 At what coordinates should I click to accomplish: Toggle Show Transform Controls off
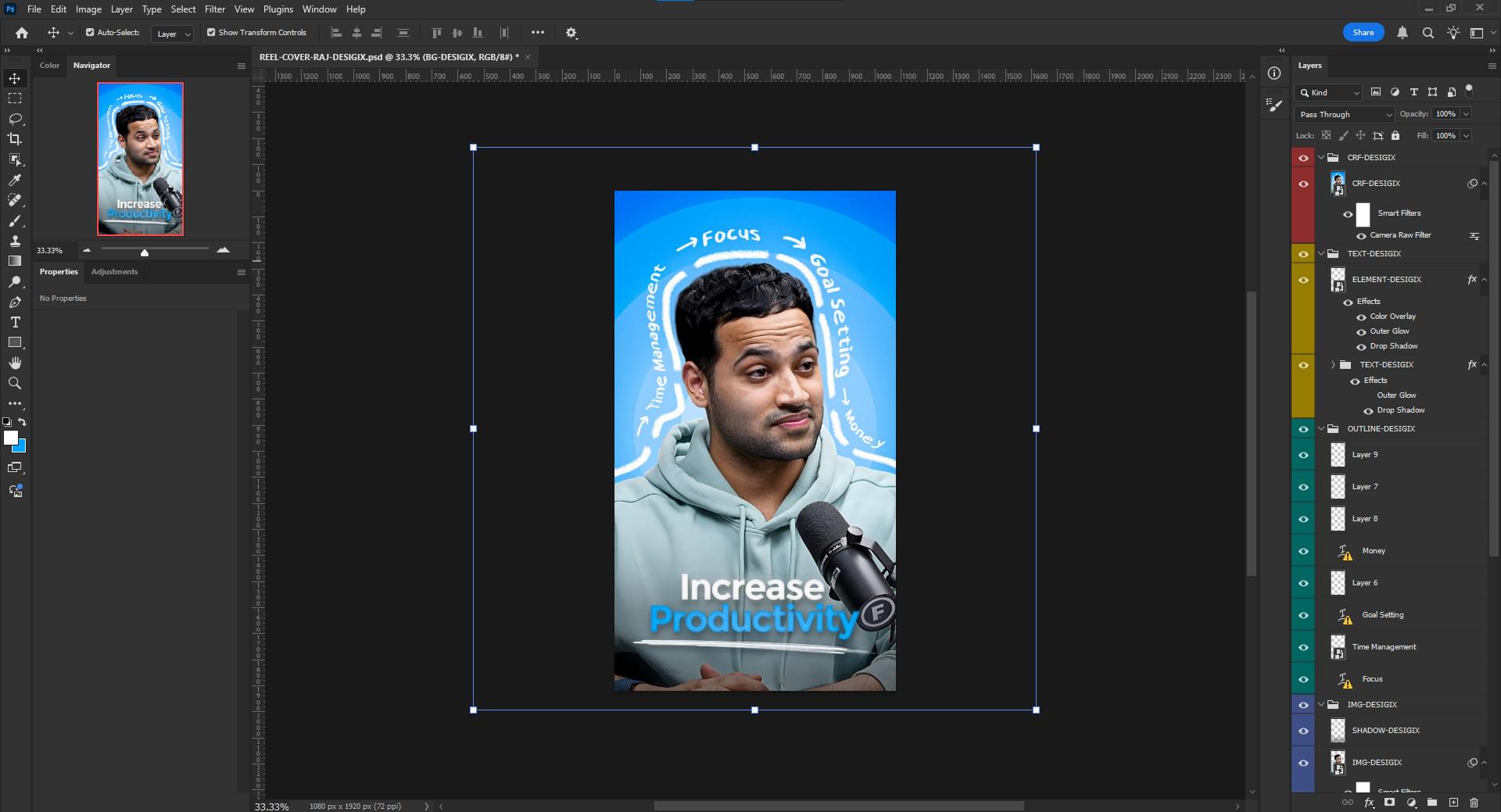(x=210, y=33)
